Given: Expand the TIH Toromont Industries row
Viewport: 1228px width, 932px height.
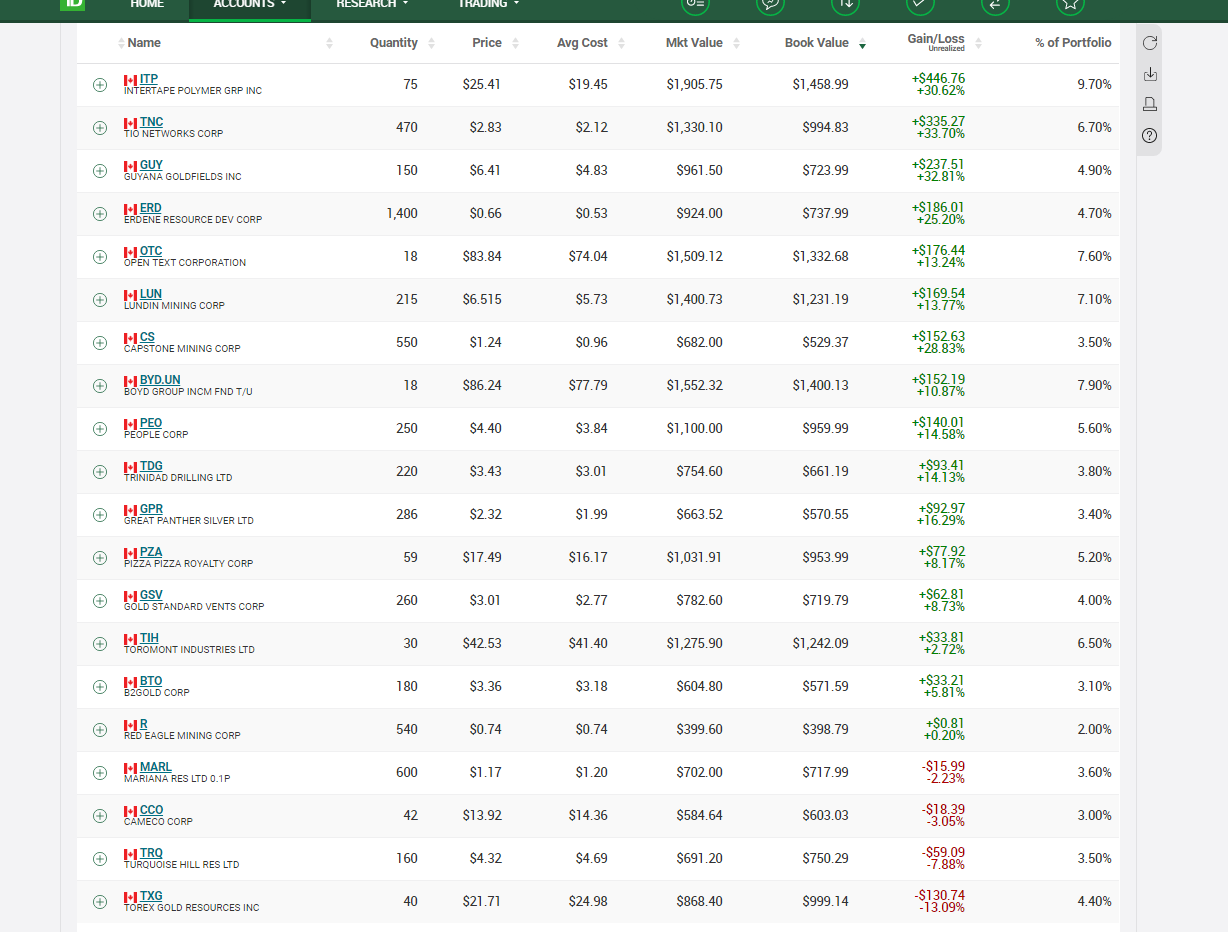Looking at the screenshot, I should pos(100,644).
